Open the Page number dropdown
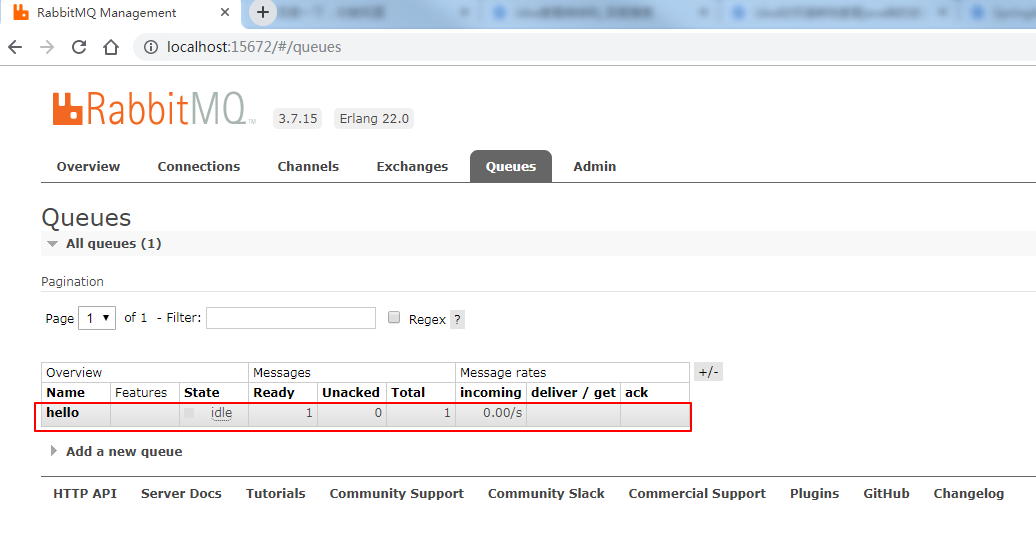The width and height of the screenshot is (1036, 541). click(97, 318)
